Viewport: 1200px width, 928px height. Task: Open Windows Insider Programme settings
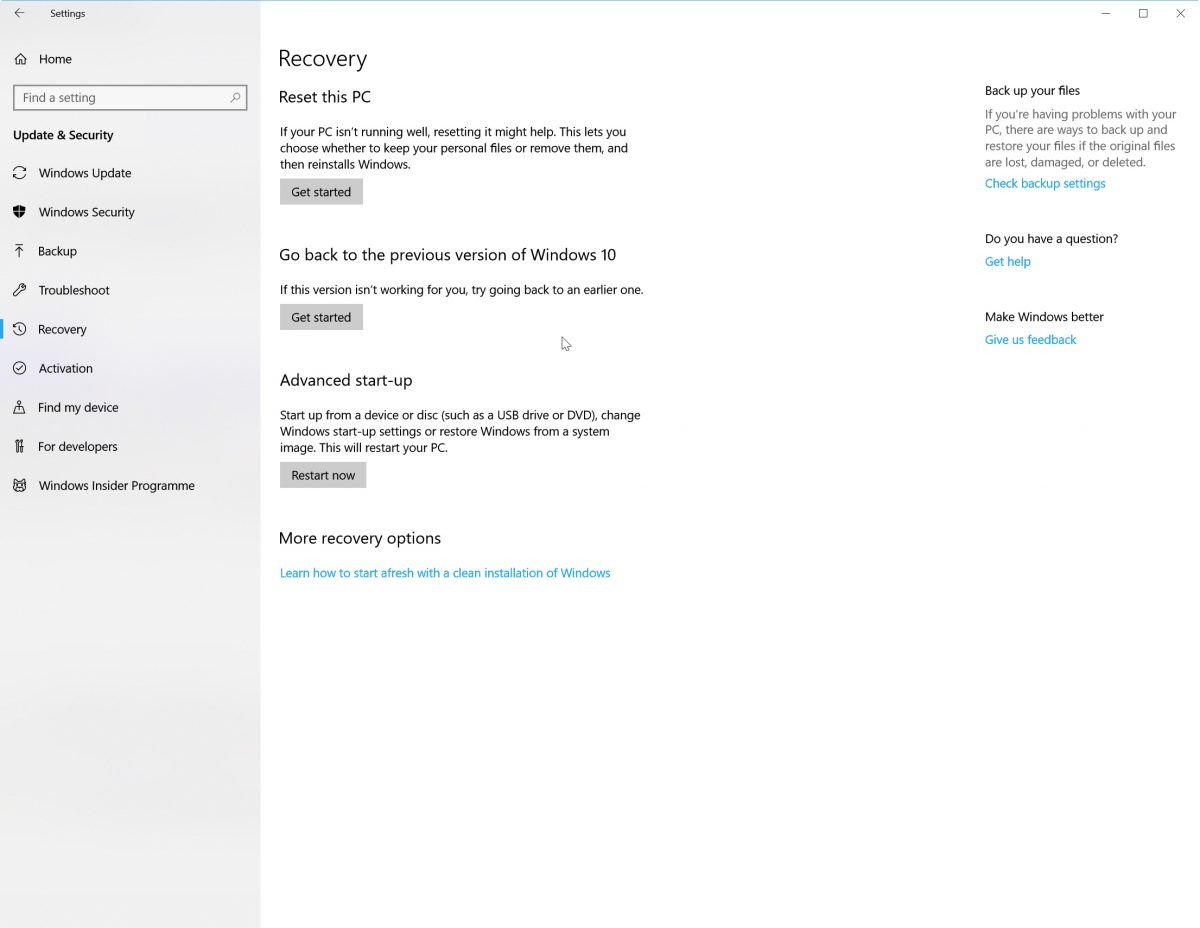click(130, 485)
